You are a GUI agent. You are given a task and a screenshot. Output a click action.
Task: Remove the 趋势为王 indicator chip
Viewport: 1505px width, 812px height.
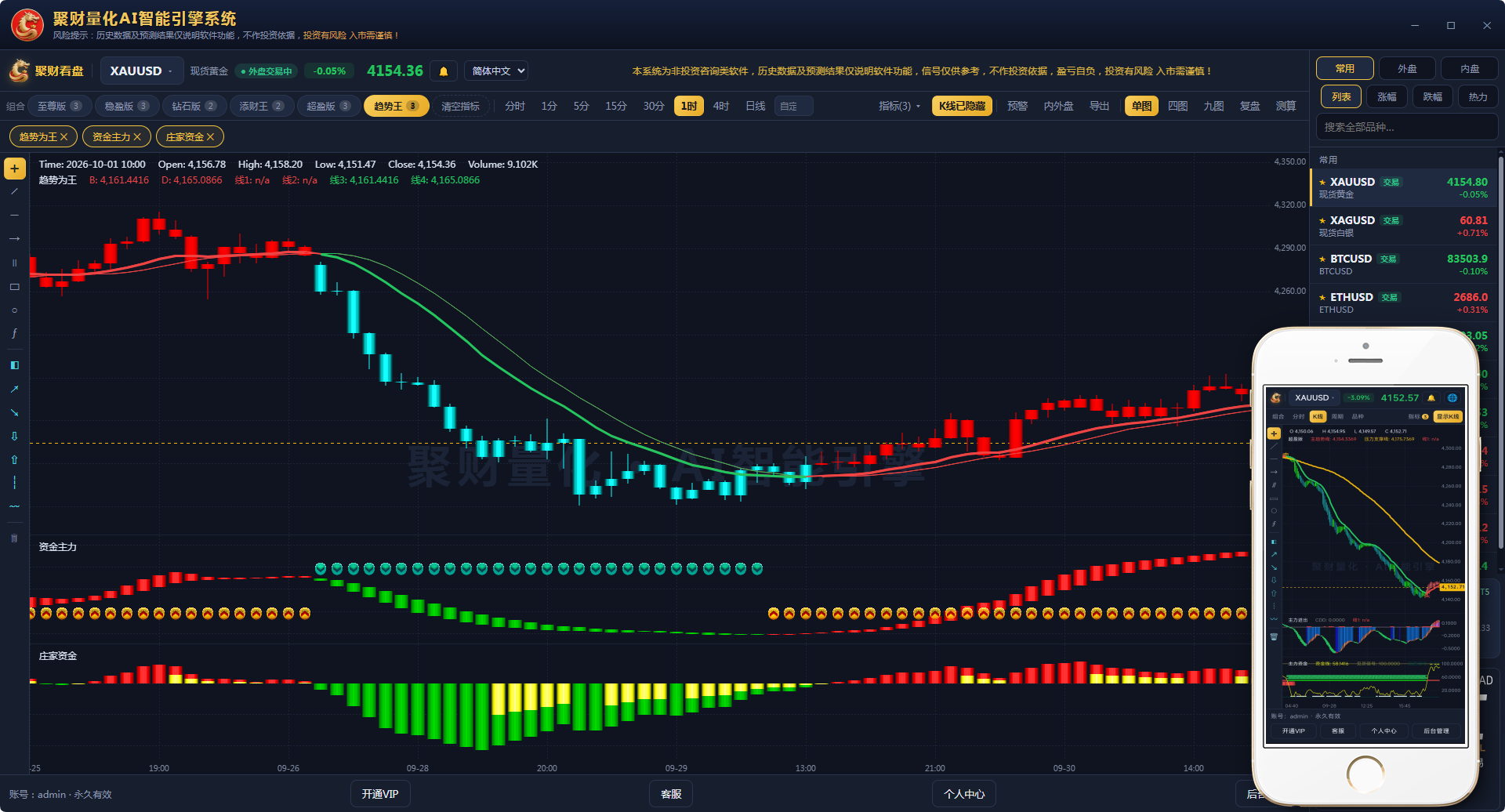[x=64, y=137]
